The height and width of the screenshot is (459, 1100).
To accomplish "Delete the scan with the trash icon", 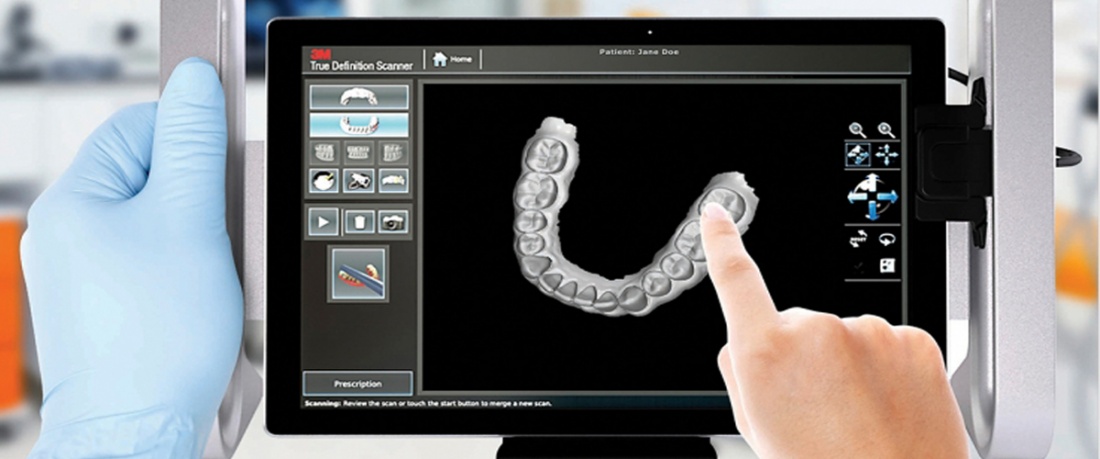I will coord(359,222).
